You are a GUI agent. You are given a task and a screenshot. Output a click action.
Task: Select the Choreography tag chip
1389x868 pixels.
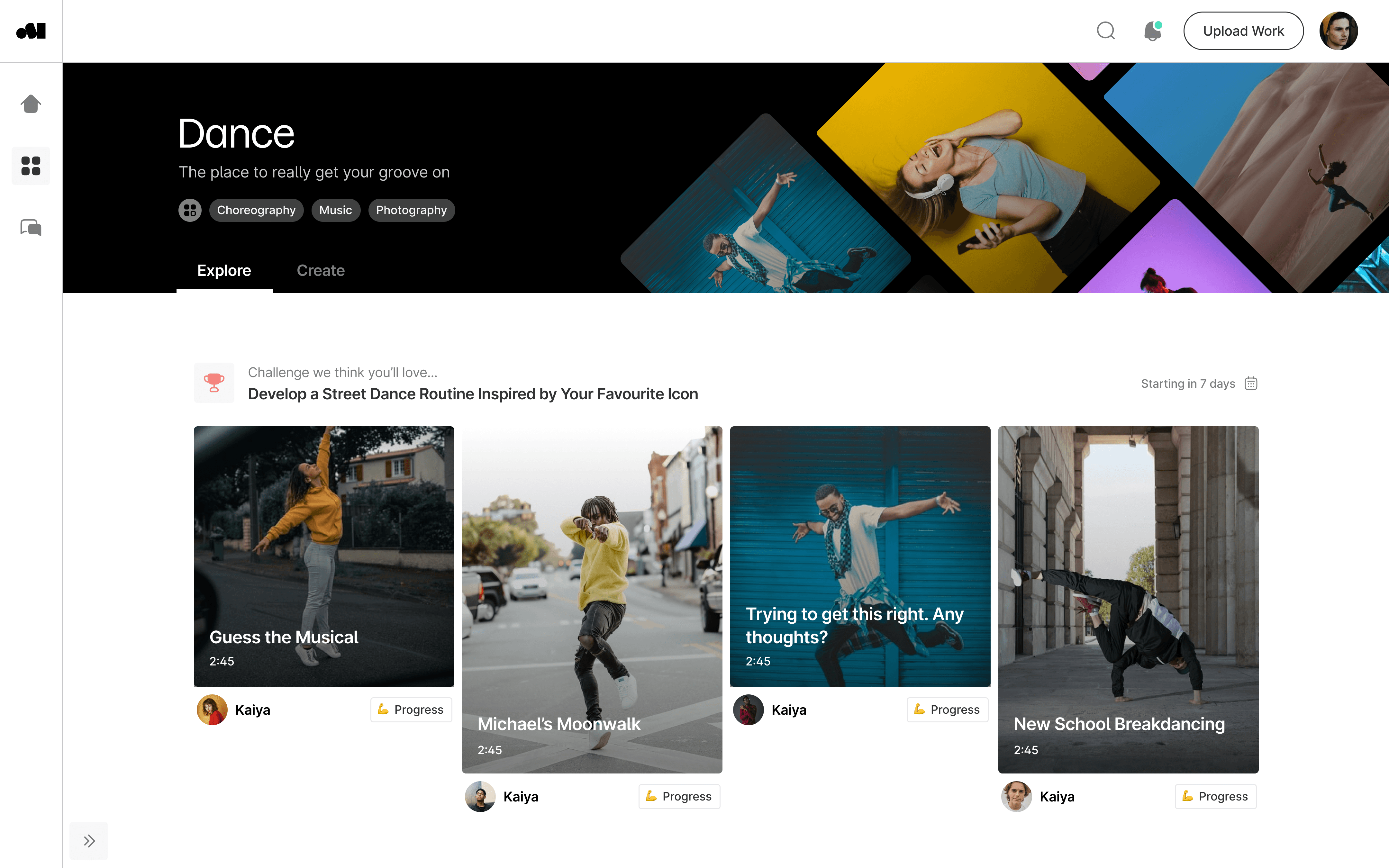point(256,210)
